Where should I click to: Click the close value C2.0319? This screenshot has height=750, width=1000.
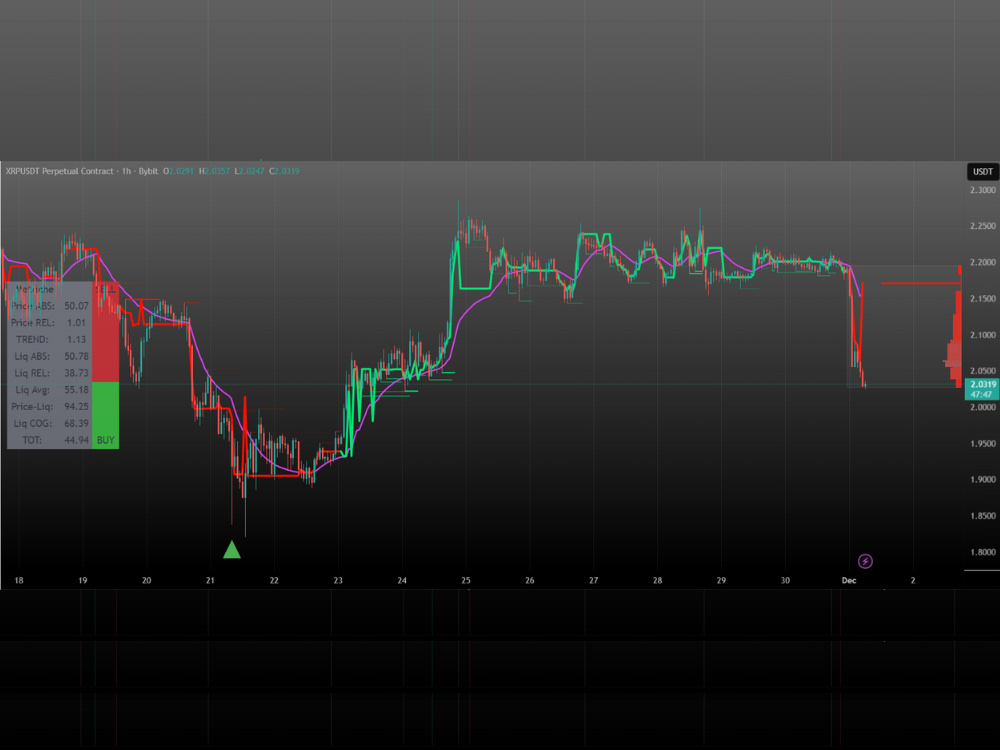click(284, 171)
